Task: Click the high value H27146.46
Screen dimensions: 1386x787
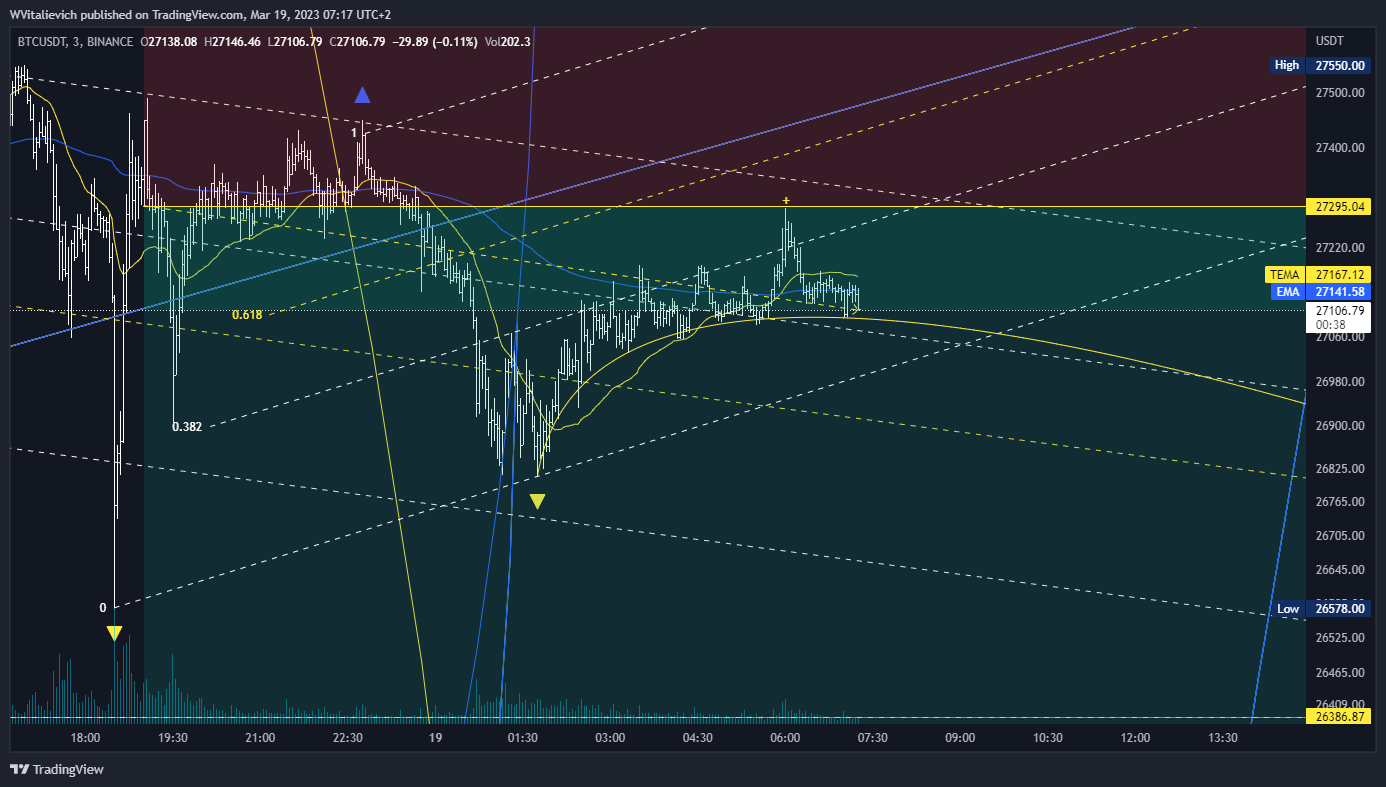Action: click(x=233, y=42)
